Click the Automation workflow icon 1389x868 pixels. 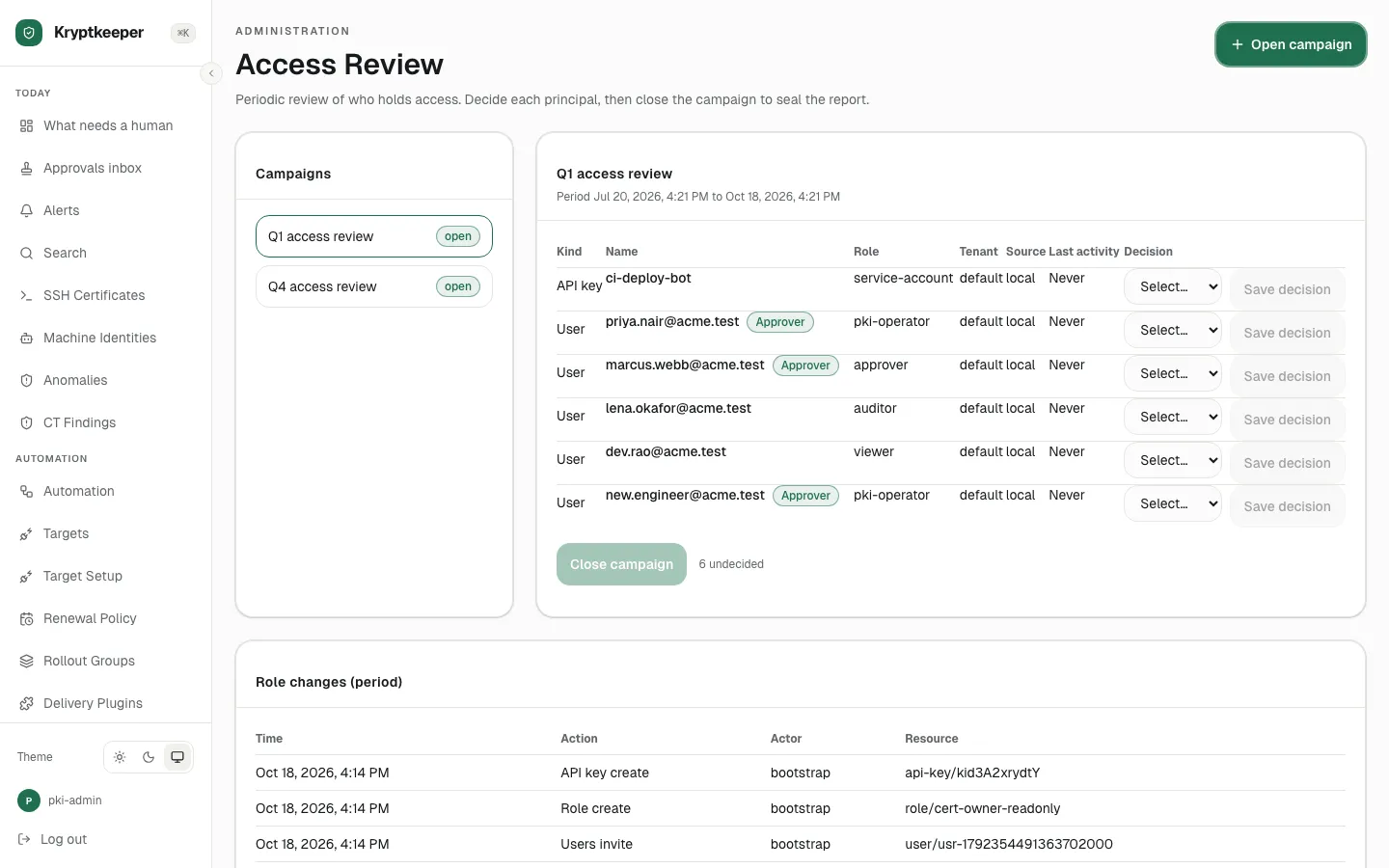tap(26, 491)
